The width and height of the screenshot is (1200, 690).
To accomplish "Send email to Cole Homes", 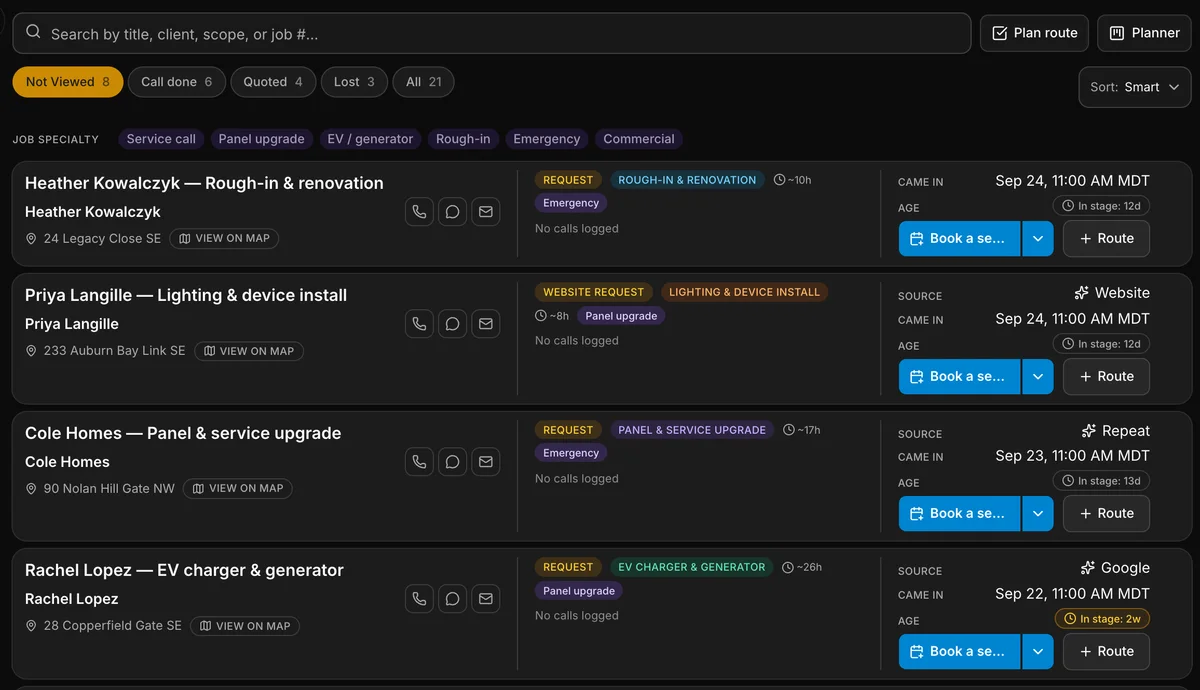I will pyautogui.click(x=486, y=462).
